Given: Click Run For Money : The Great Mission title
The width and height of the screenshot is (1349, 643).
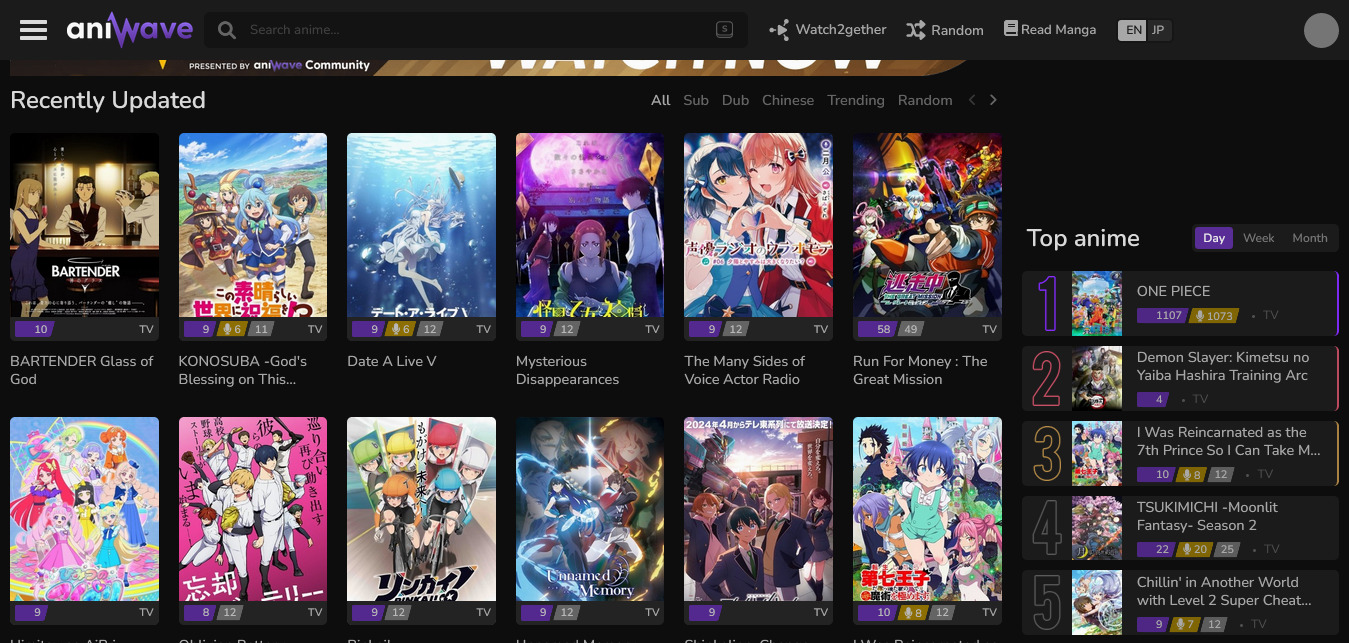Looking at the screenshot, I should [x=920, y=370].
